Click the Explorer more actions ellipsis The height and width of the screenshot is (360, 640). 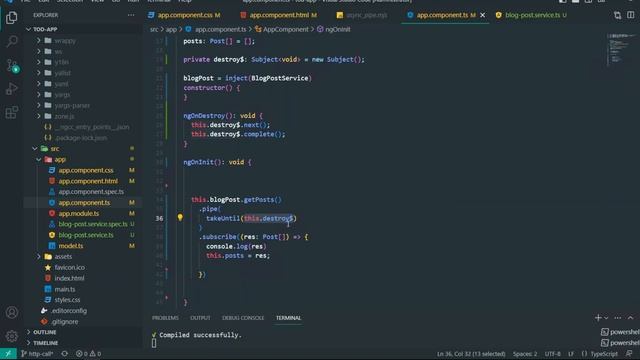coord(131,15)
